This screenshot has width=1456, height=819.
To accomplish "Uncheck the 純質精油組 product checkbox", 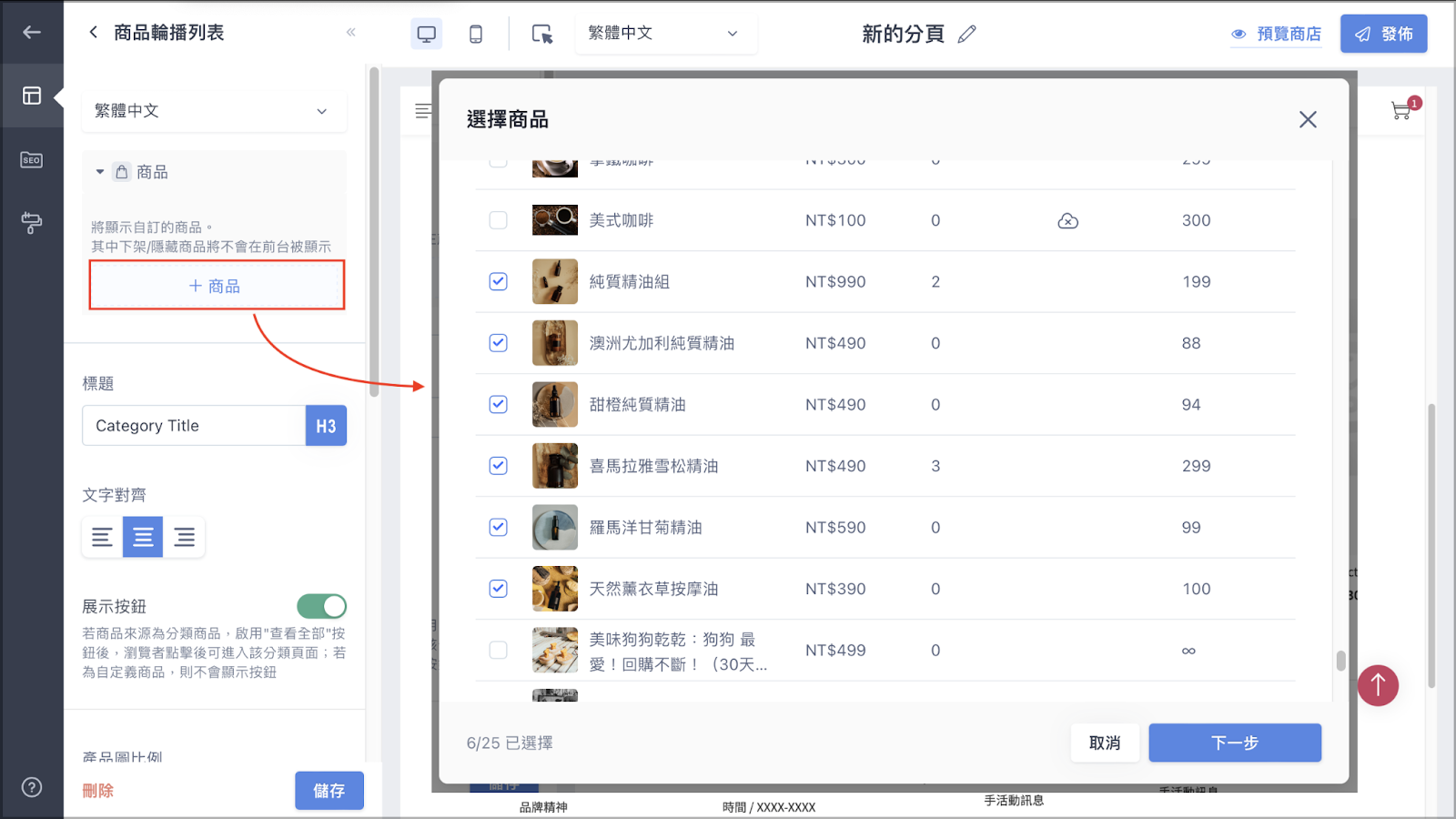I will coord(498,281).
